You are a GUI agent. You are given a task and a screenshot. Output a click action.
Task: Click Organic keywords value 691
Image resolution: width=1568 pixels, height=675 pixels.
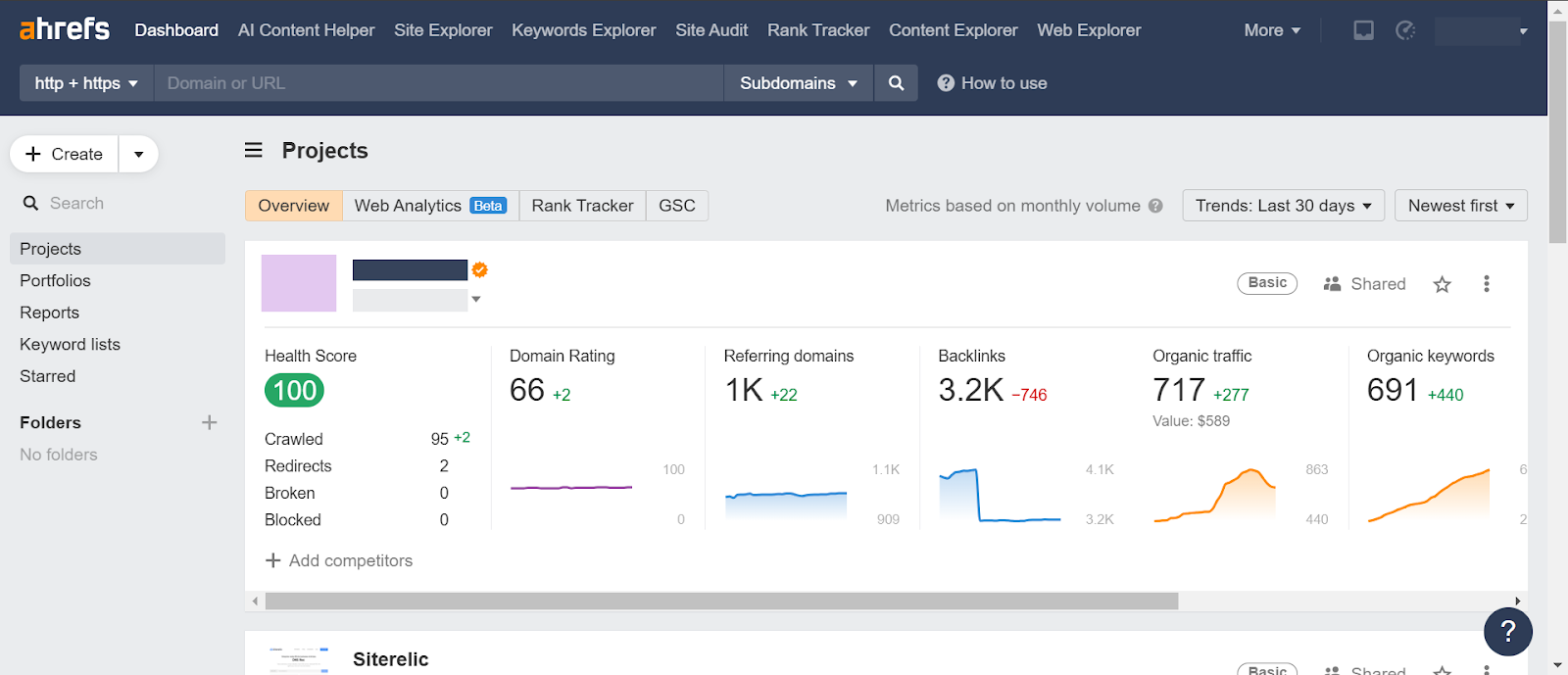(x=1393, y=390)
